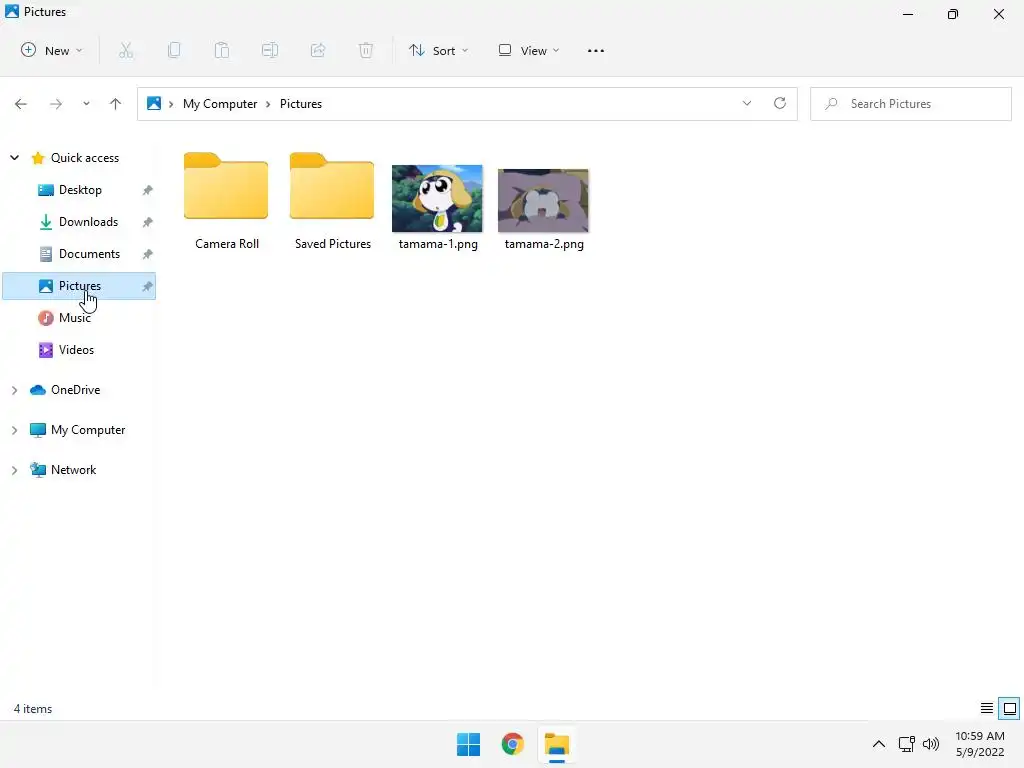This screenshot has height=768, width=1024.
Task: Launch Google Chrome from the taskbar
Action: coord(513,744)
